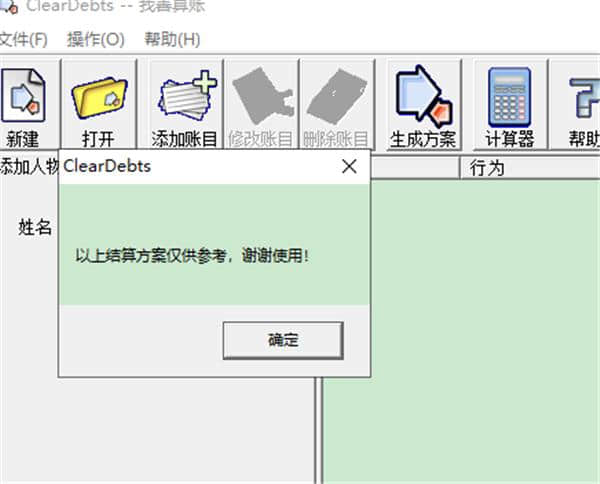Click the 添加人物 panel label

29,166
